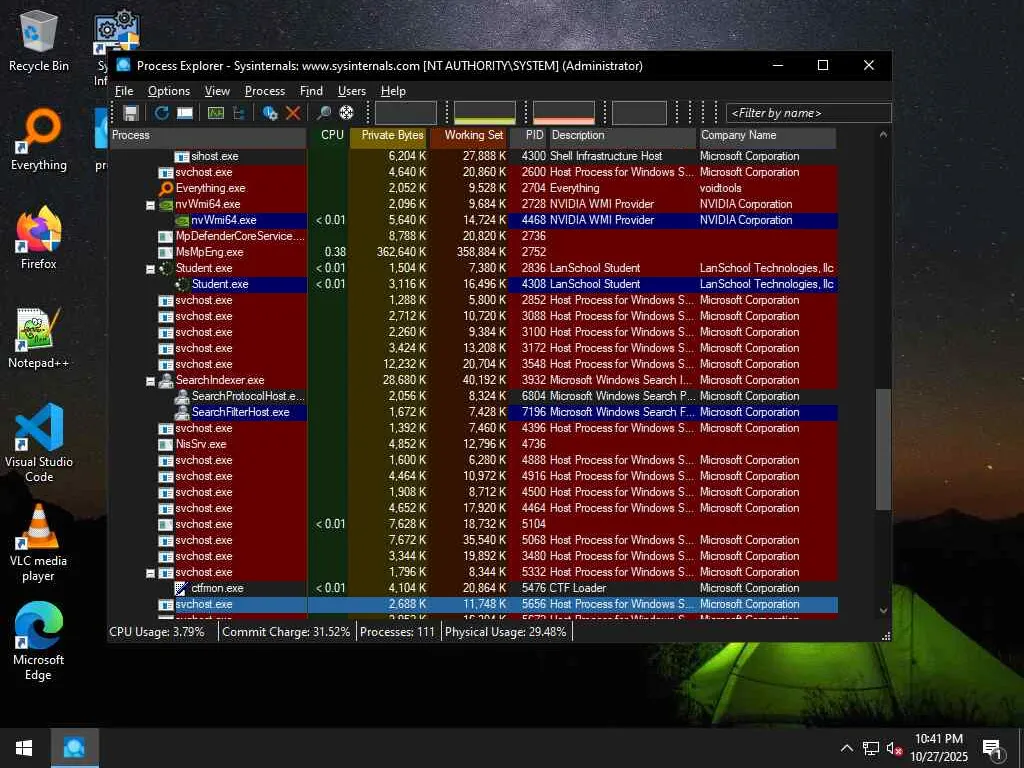Click the SearchFilterHost.exe process icon

pyautogui.click(x=182, y=412)
